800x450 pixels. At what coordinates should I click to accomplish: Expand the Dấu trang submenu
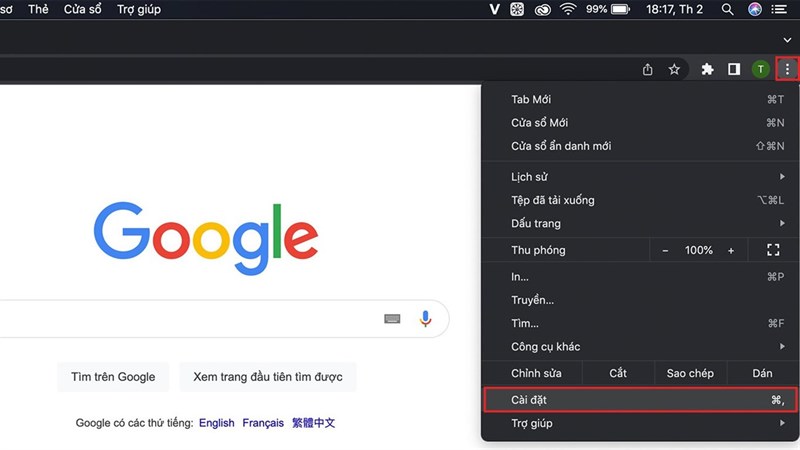tap(640, 223)
